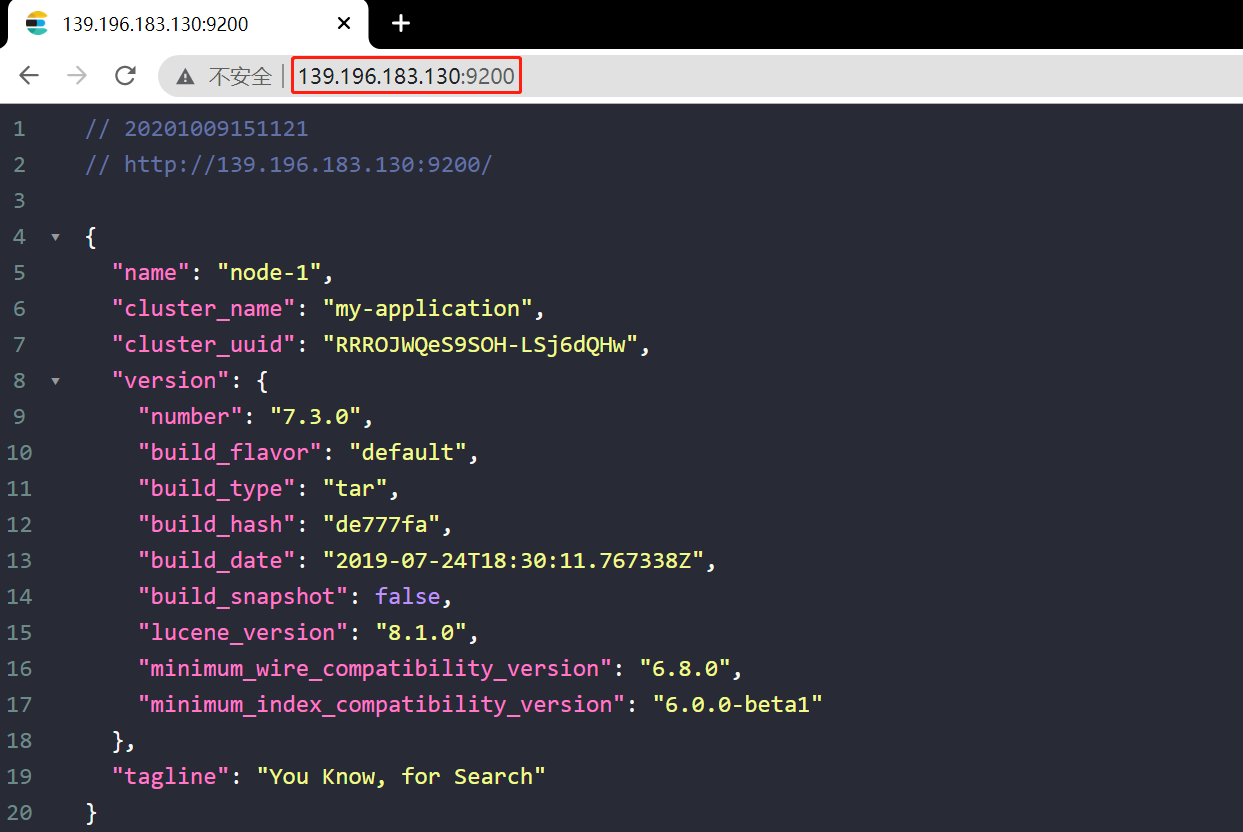Viewport: 1243px width, 832px height.
Task: Open the http://139.196.183.130:9200/ comment link
Action: [308, 165]
